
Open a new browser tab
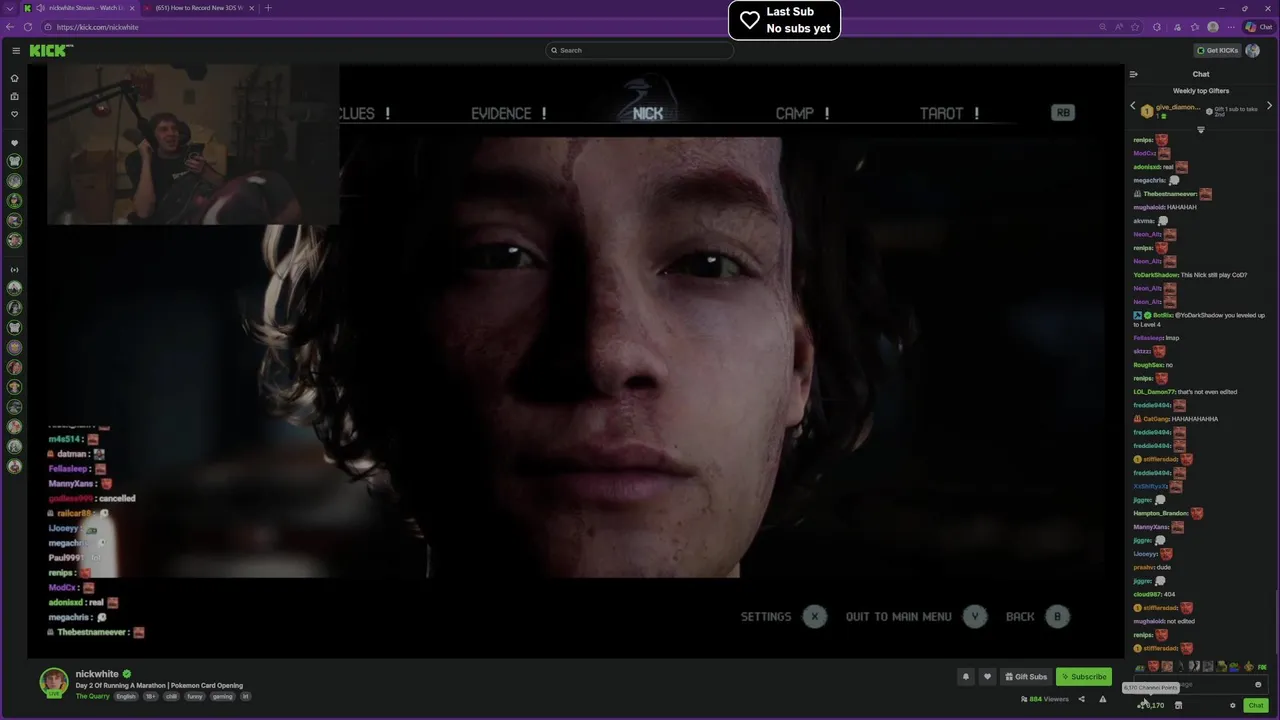pyautogui.click(x=267, y=8)
